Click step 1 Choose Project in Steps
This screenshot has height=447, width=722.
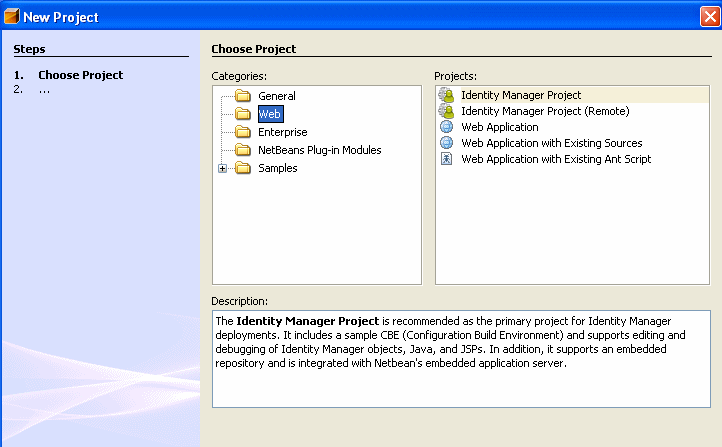click(81, 75)
